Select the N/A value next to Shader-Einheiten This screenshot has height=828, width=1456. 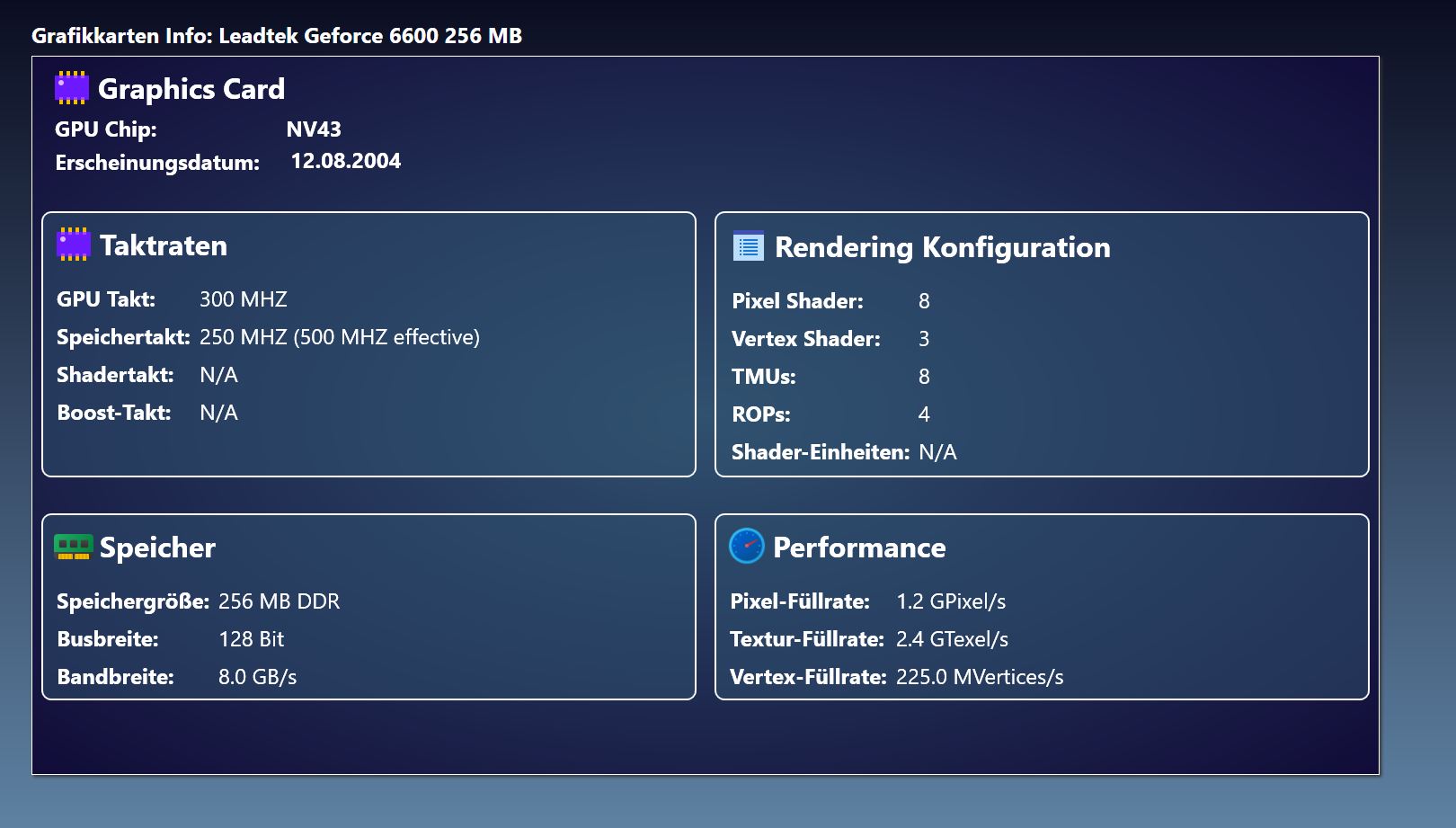(937, 452)
